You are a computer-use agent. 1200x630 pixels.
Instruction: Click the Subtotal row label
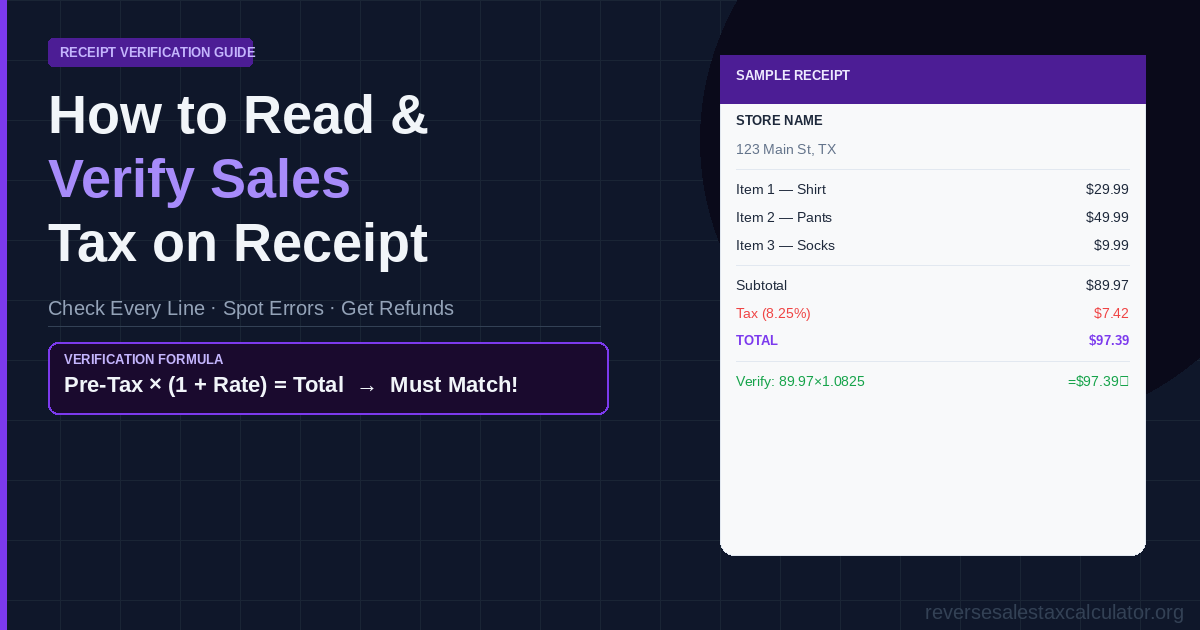tap(761, 285)
